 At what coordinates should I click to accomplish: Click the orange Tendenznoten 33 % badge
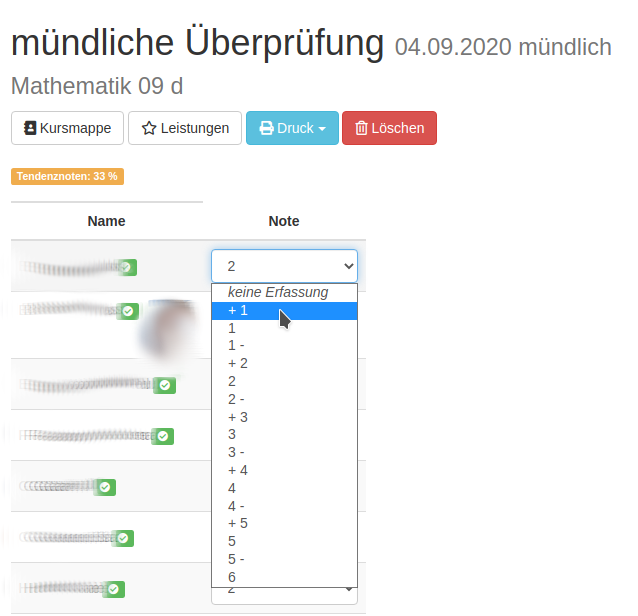67,176
